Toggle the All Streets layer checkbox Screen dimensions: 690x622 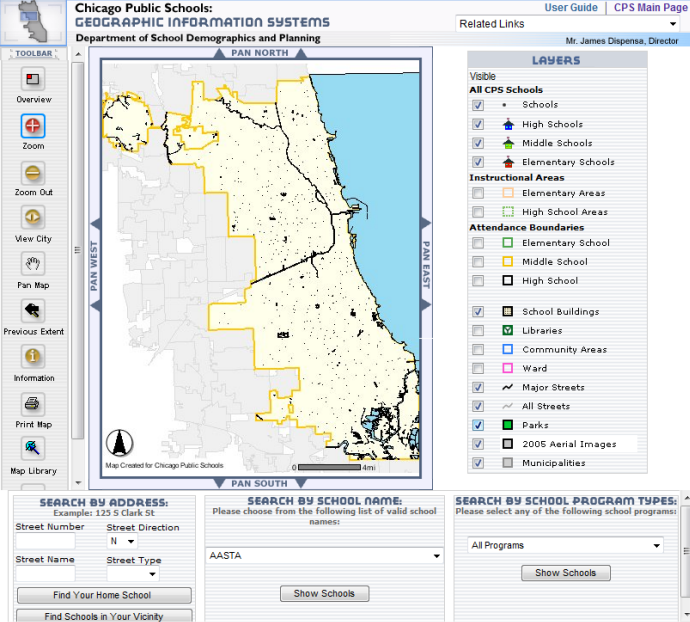click(478, 406)
